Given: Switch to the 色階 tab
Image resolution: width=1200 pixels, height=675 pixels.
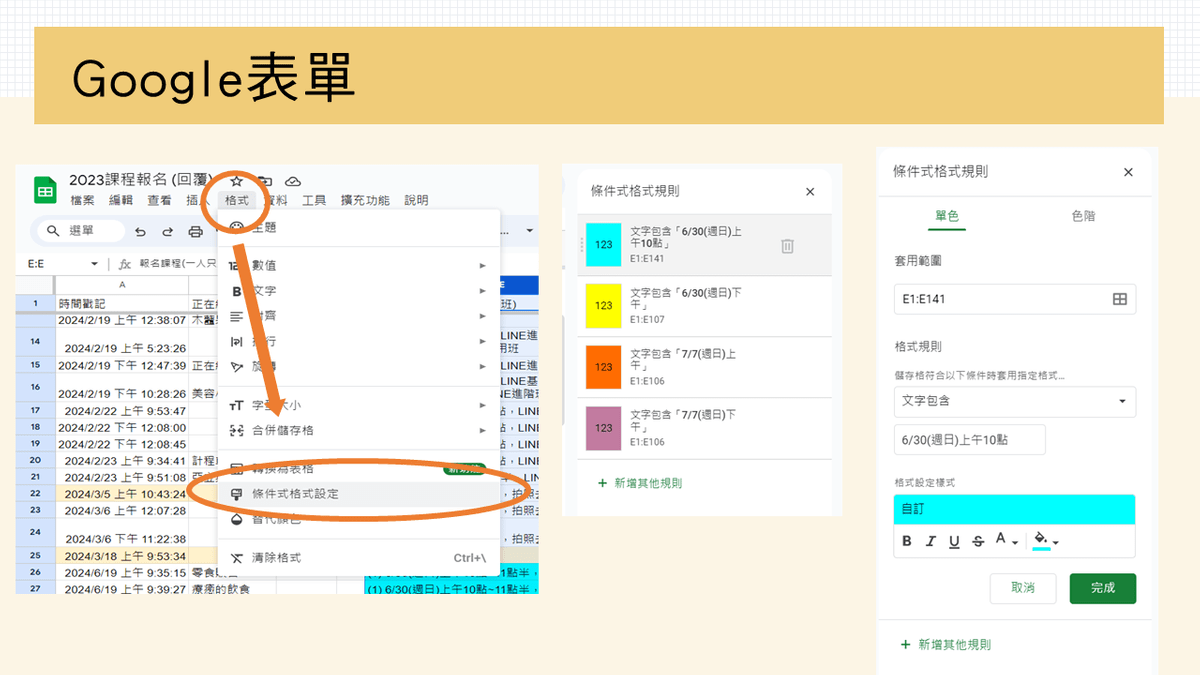Looking at the screenshot, I should point(1083,215).
